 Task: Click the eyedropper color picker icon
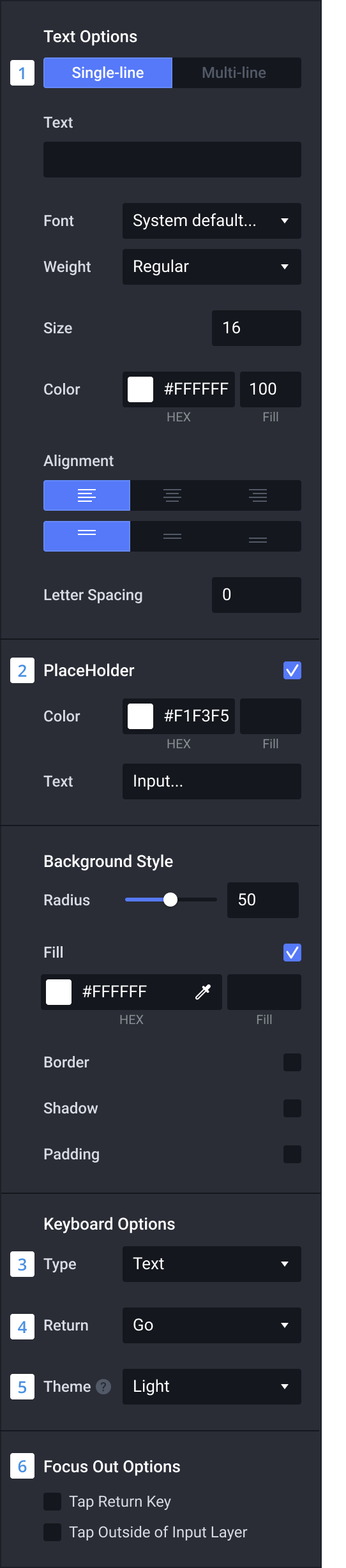203,992
